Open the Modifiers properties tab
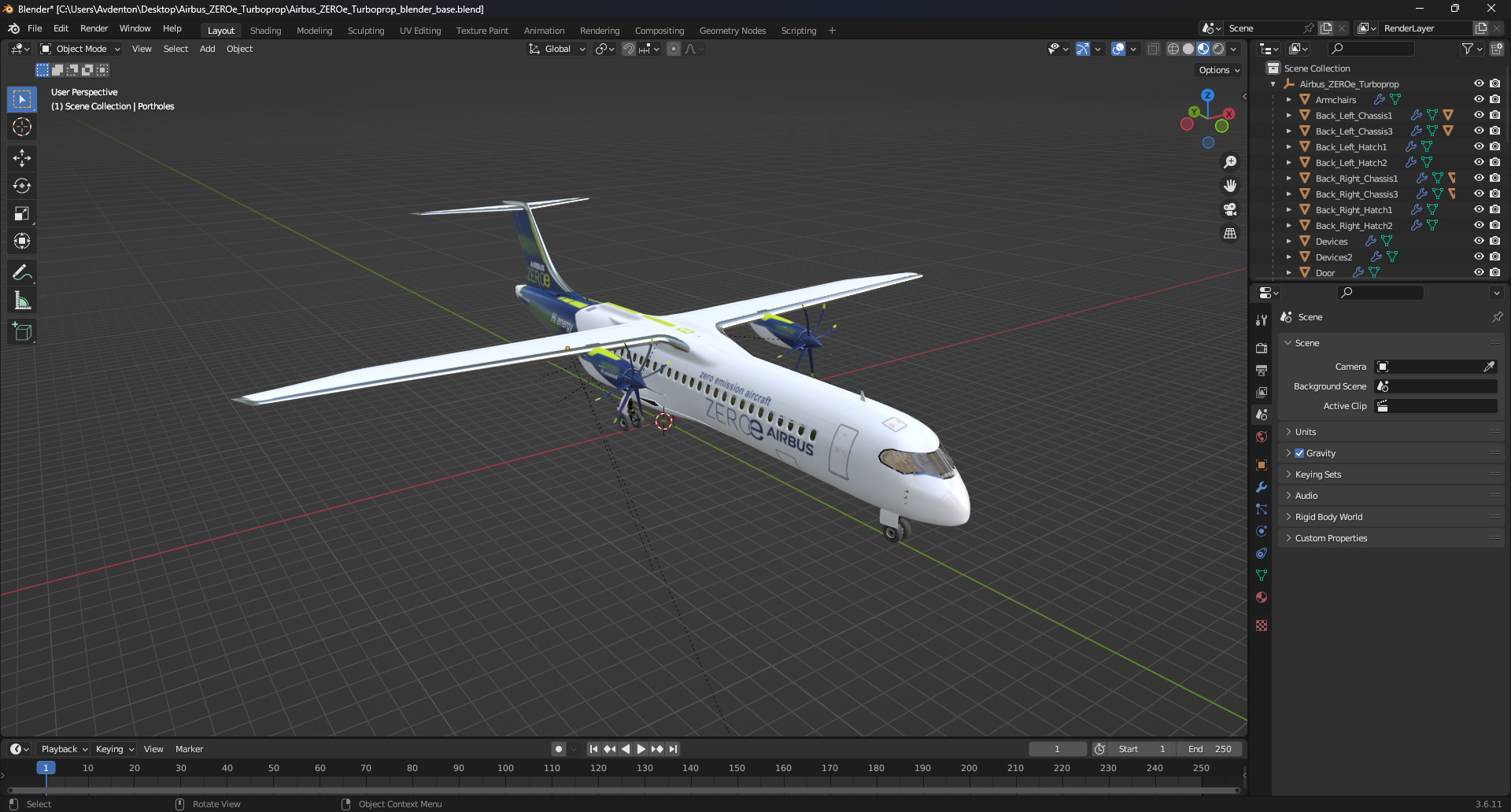This screenshot has width=1511, height=812. (x=1262, y=487)
